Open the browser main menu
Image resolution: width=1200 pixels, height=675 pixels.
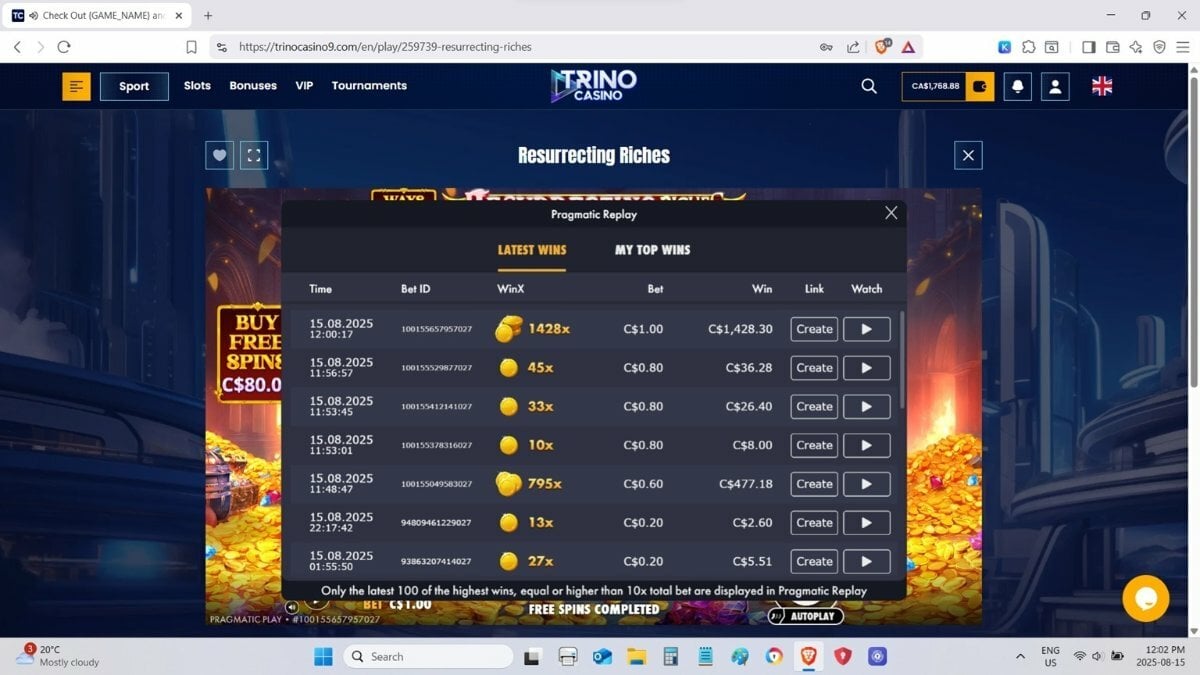coord(1184,47)
